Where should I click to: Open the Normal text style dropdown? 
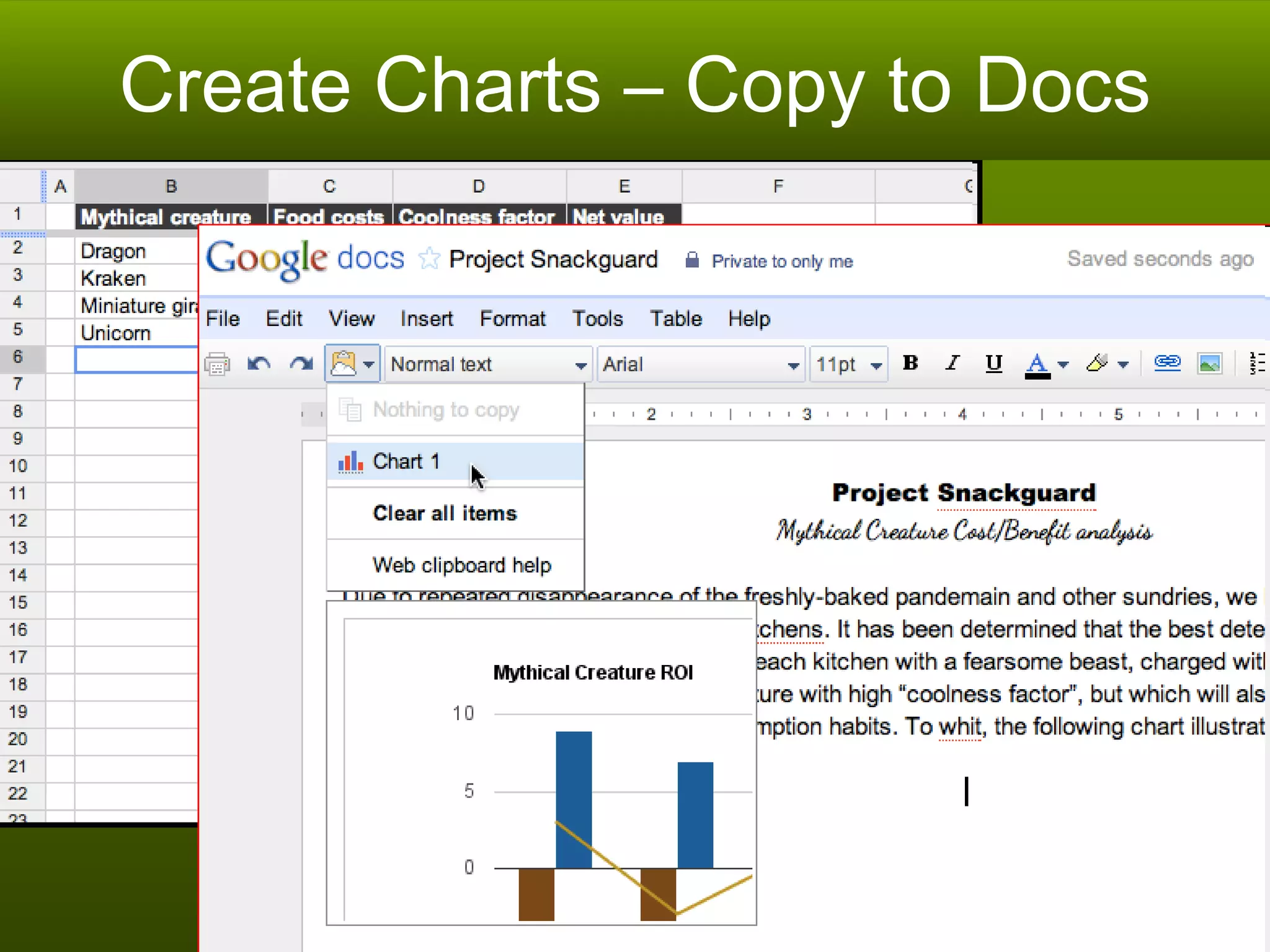[489, 364]
